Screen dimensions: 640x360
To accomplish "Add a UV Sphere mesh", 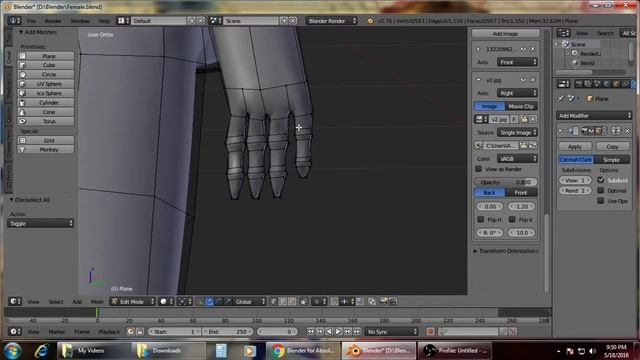I will pyautogui.click(x=46, y=84).
